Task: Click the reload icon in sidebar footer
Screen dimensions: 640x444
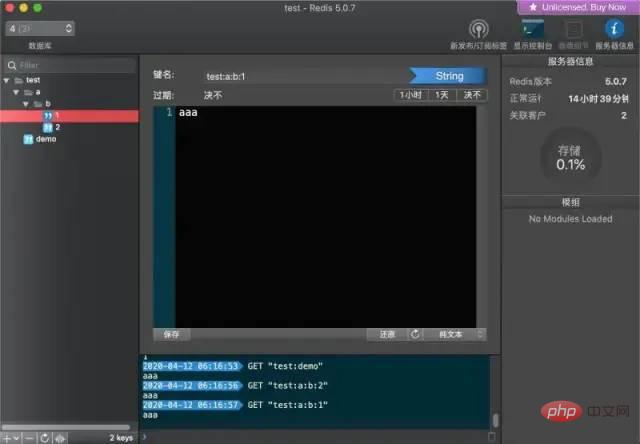Action: (x=44, y=437)
